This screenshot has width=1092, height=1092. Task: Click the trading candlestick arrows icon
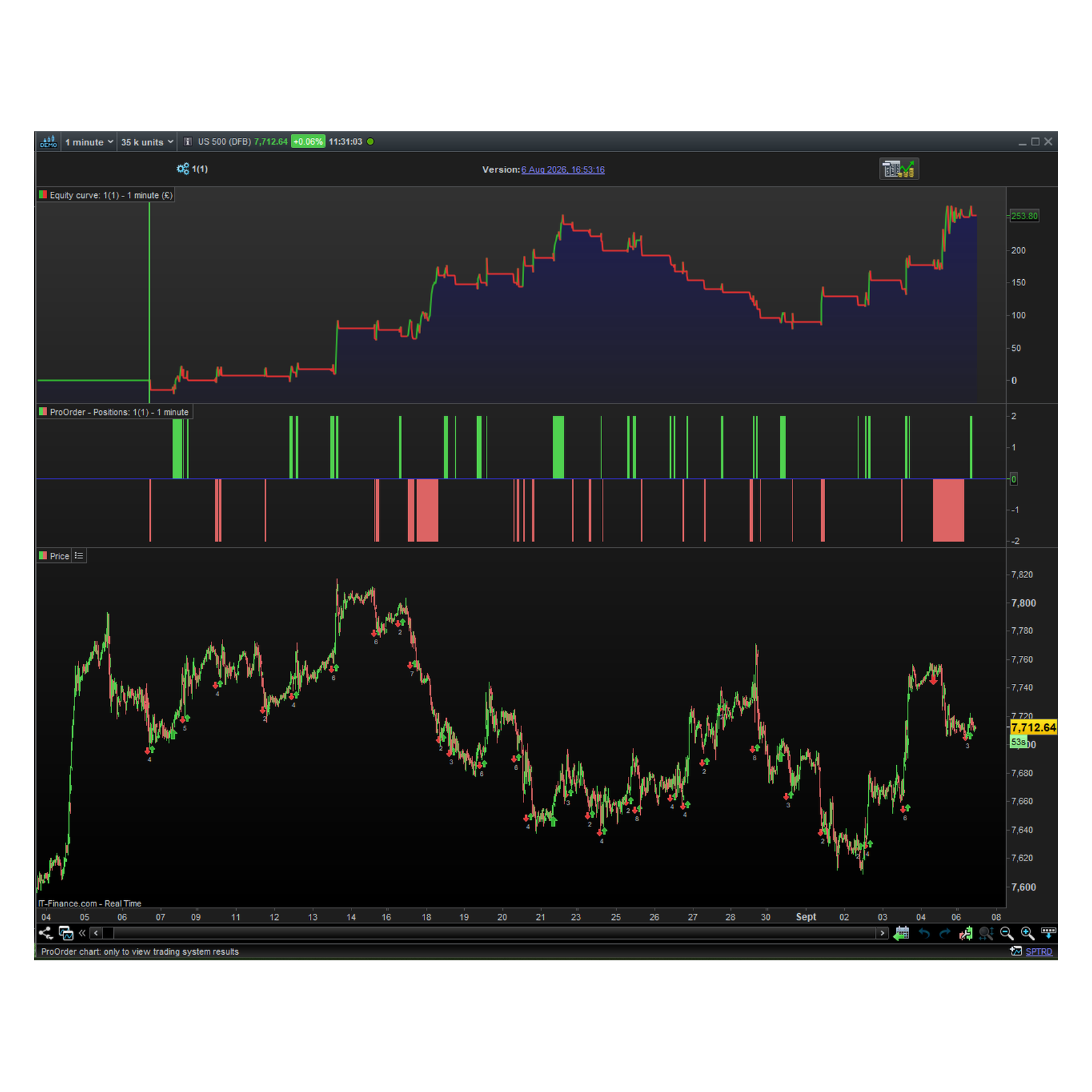click(965, 933)
